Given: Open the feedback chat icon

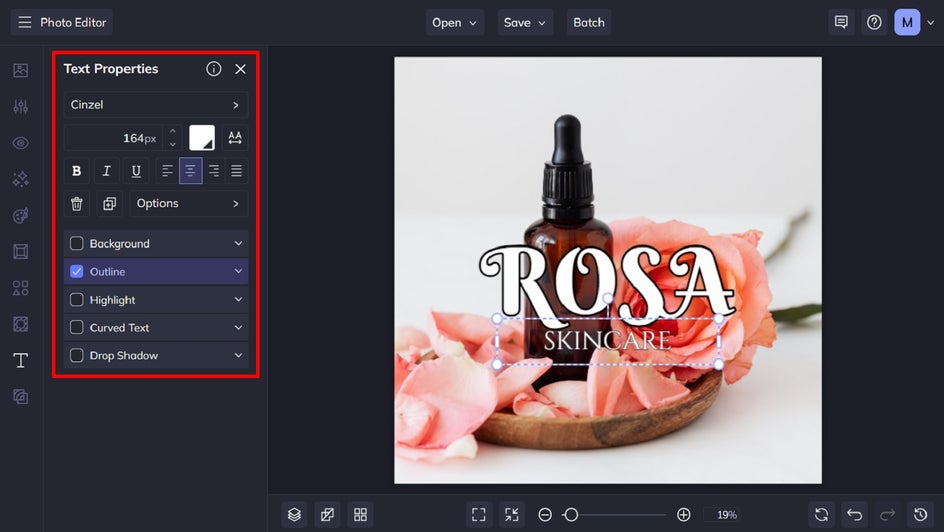Looking at the screenshot, I should (x=841, y=22).
